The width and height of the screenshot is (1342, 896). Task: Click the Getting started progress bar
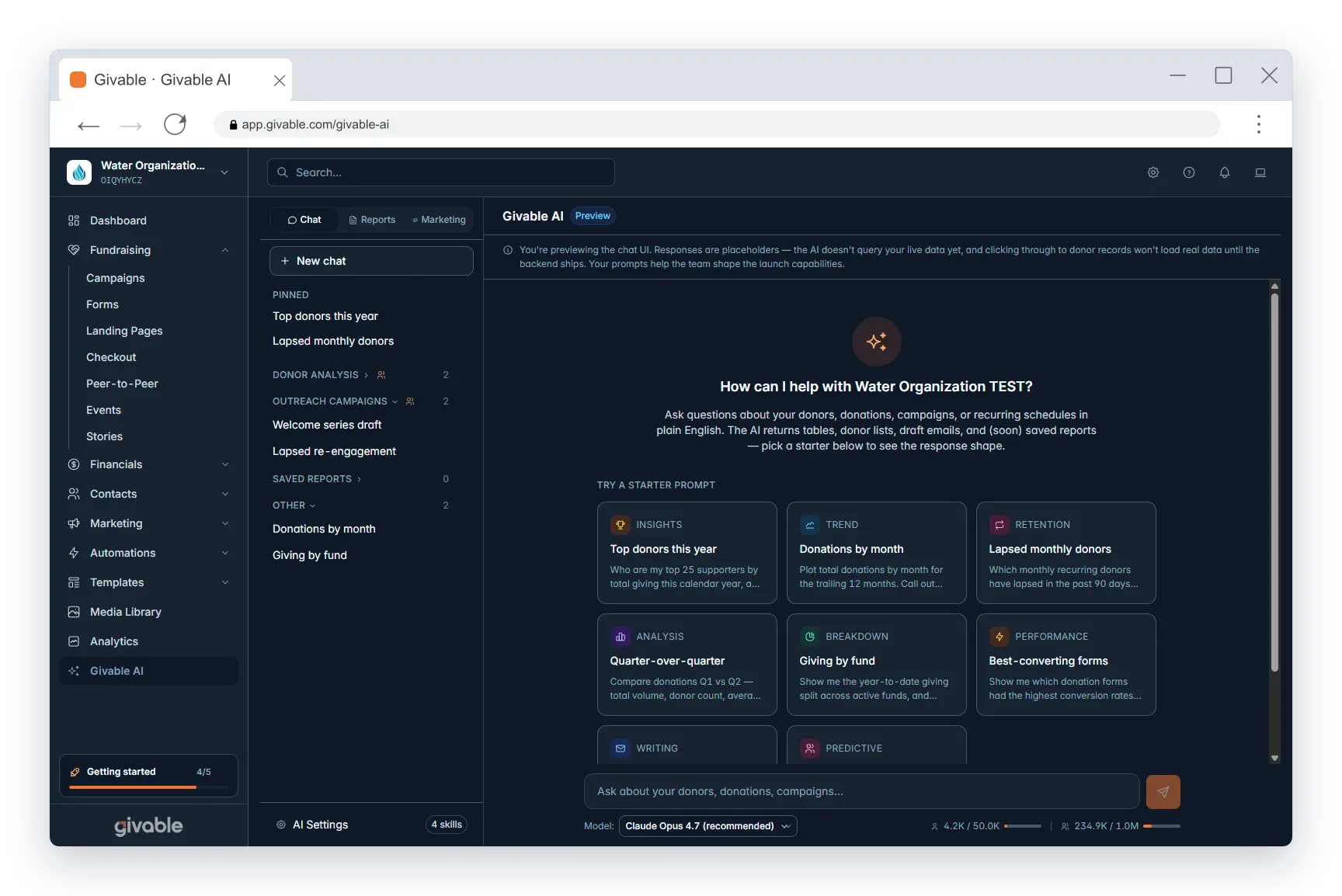148,787
